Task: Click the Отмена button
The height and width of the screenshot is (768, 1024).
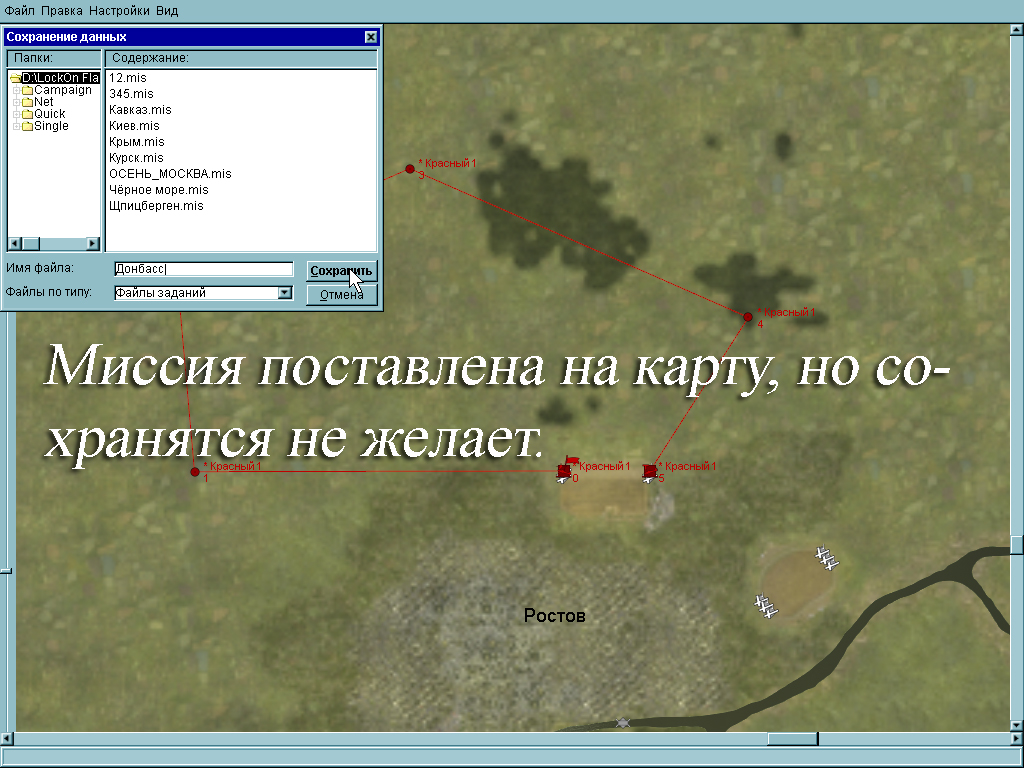Action: 342,295
